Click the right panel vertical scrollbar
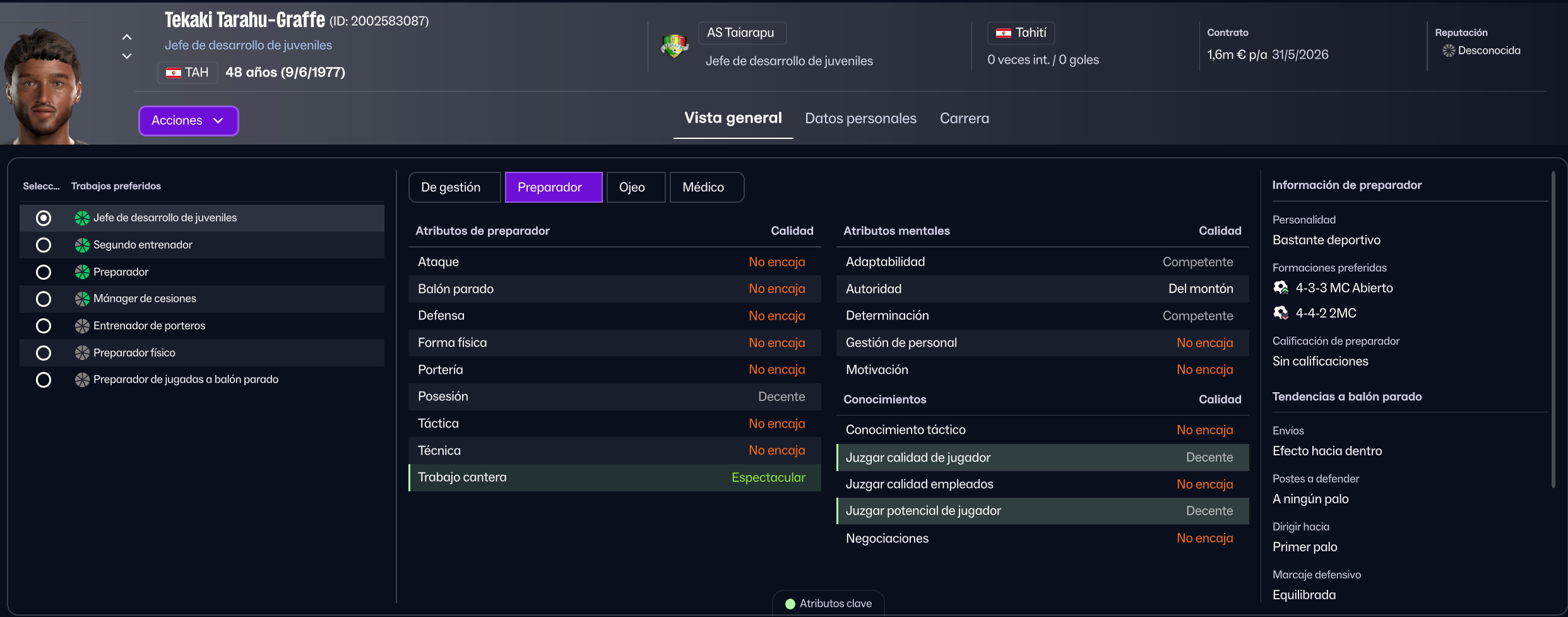The width and height of the screenshot is (1568, 617). [1553, 328]
